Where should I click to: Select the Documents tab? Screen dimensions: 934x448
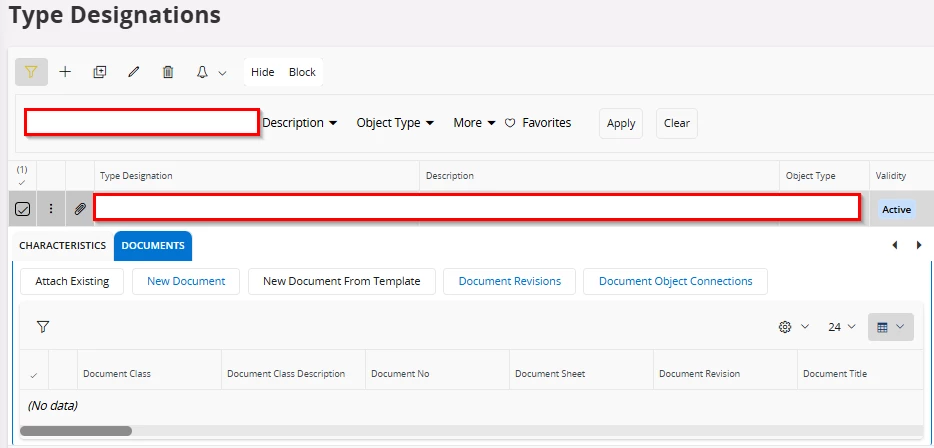pos(153,245)
